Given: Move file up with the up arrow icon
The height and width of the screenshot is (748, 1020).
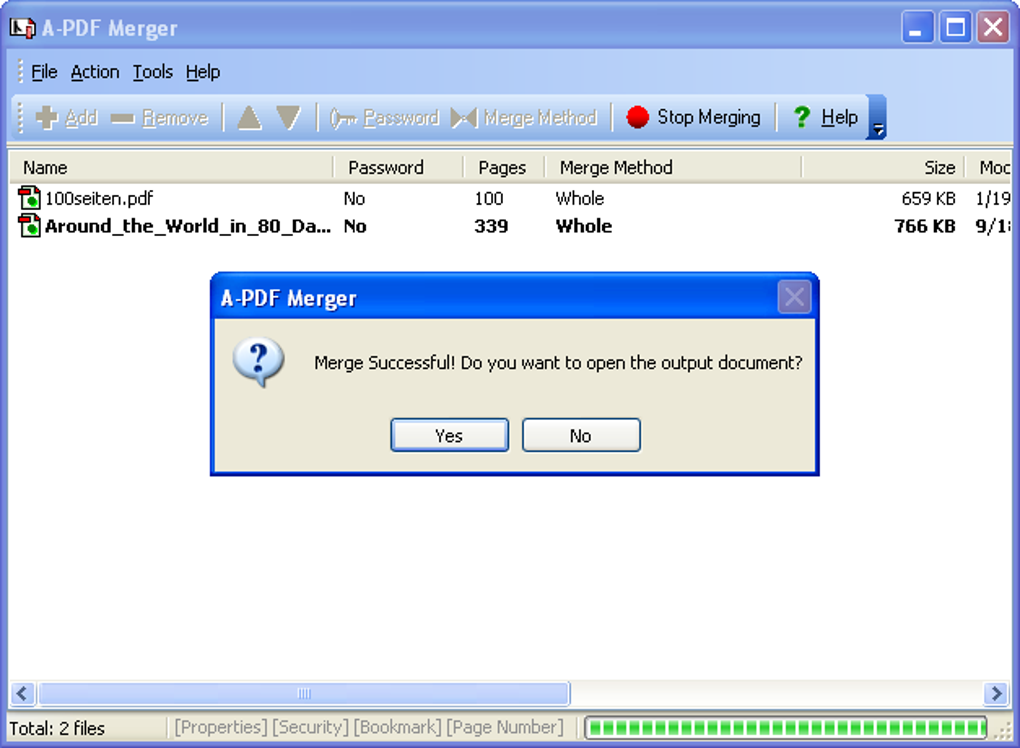Looking at the screenshot, I should (249, 118).
